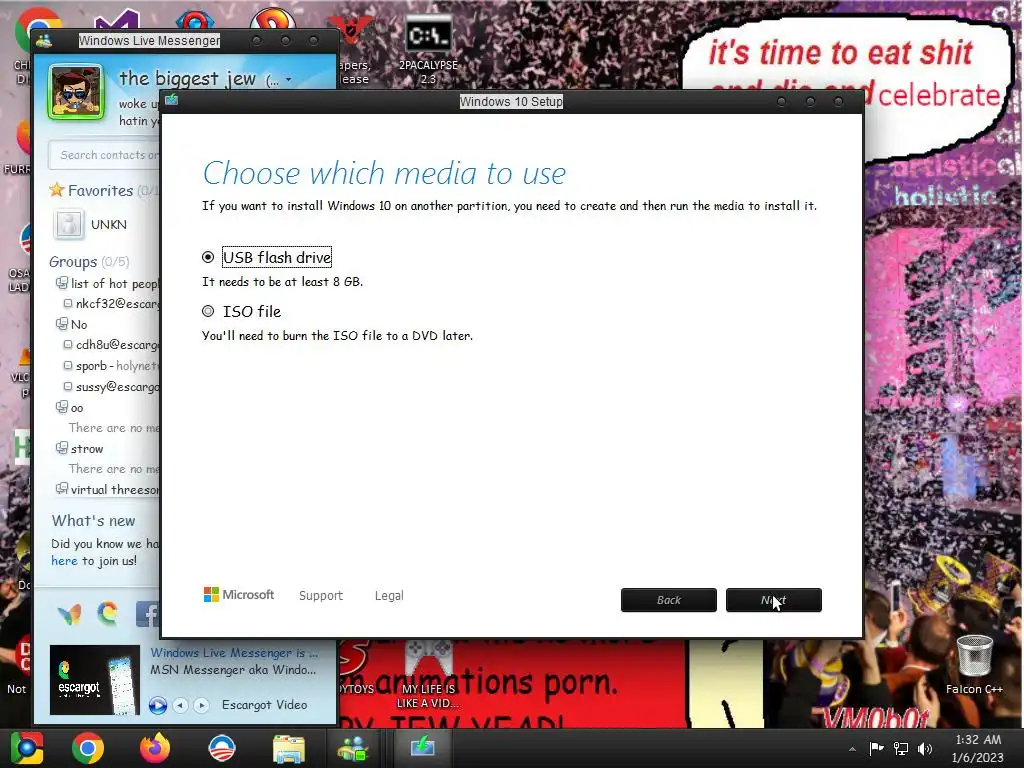Click the Next button in Windows 10 Setup
Image resolution: width=1024 pixels, height=768 pixels.
774,600
